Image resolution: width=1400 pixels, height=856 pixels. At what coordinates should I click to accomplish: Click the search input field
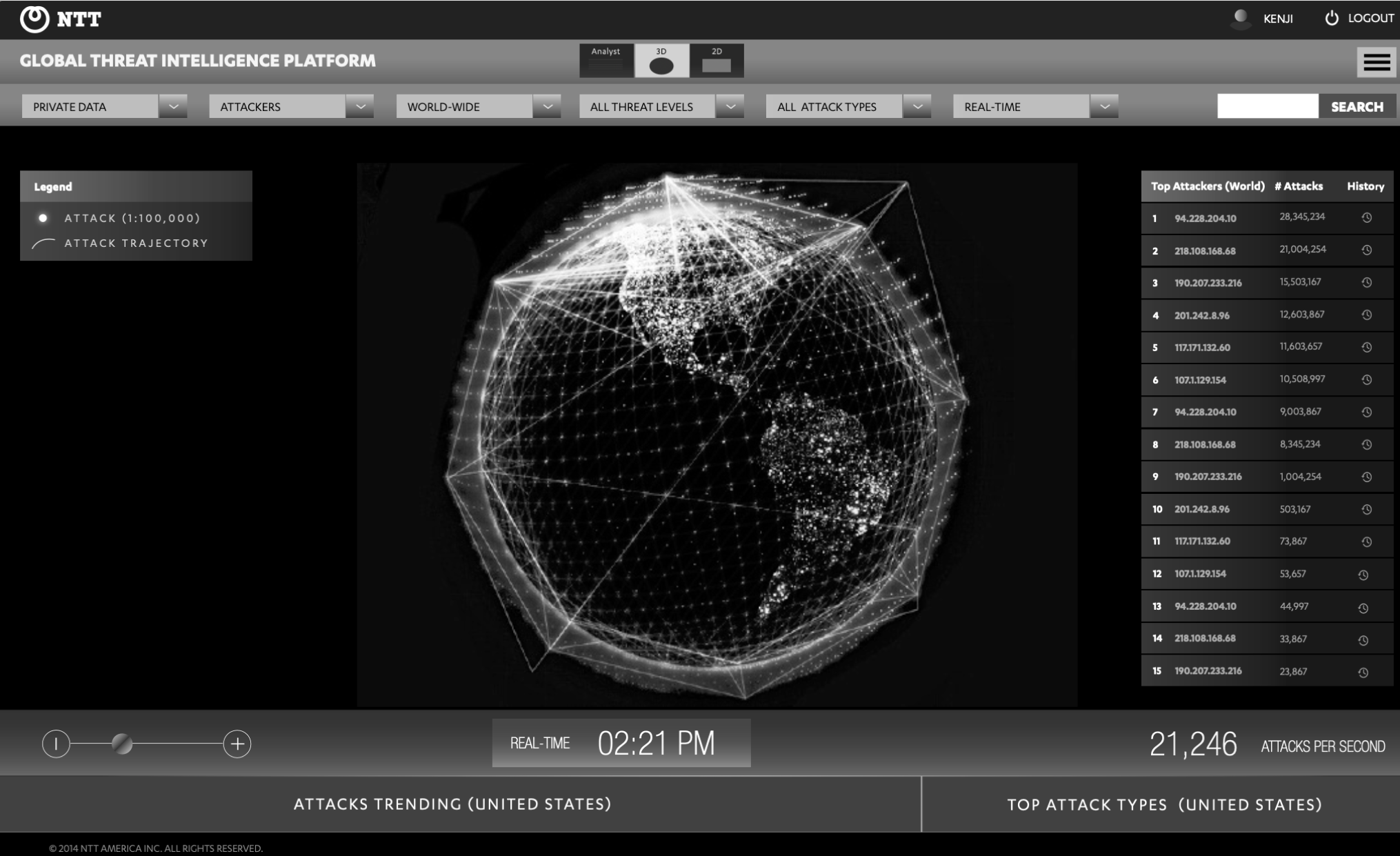click(1268, 107)
